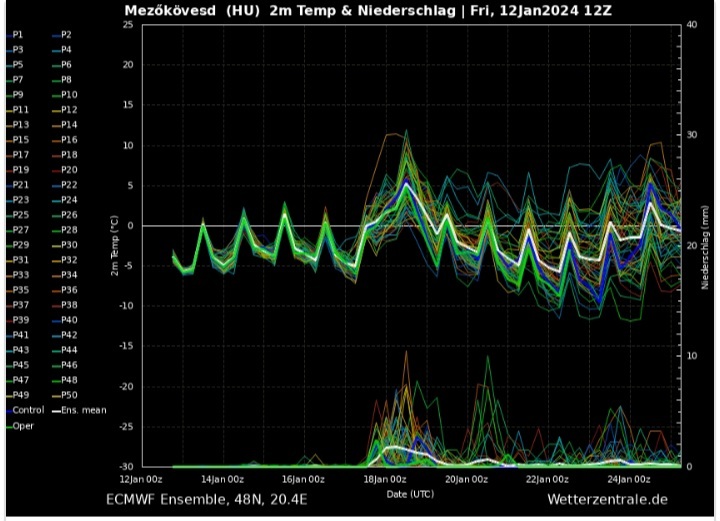Click the 24Jan 00z date tick label
Viewport: 720px width, 521px height.
coord(629,479)
